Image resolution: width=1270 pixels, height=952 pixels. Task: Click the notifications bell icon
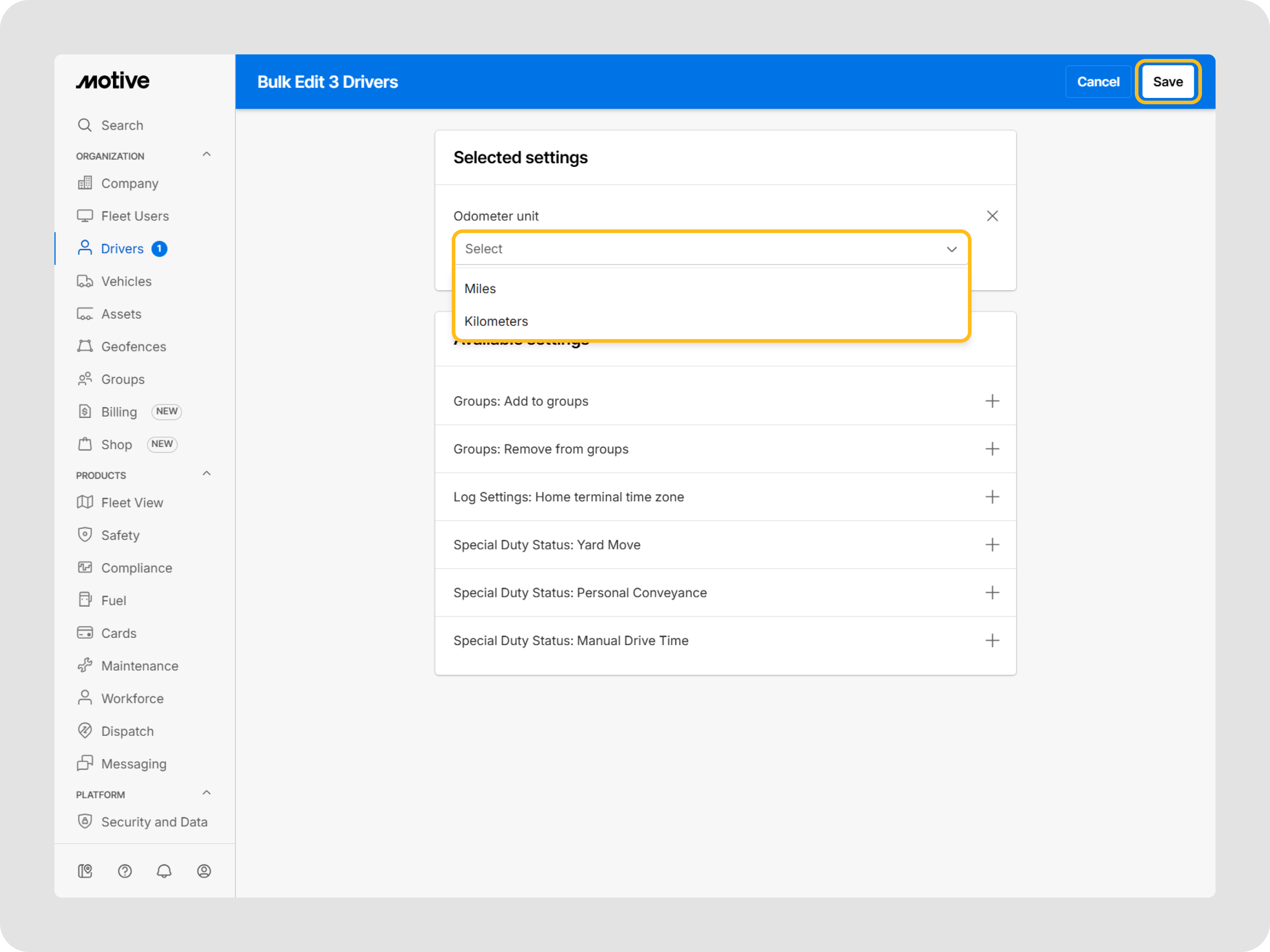(x=164, y=871)
